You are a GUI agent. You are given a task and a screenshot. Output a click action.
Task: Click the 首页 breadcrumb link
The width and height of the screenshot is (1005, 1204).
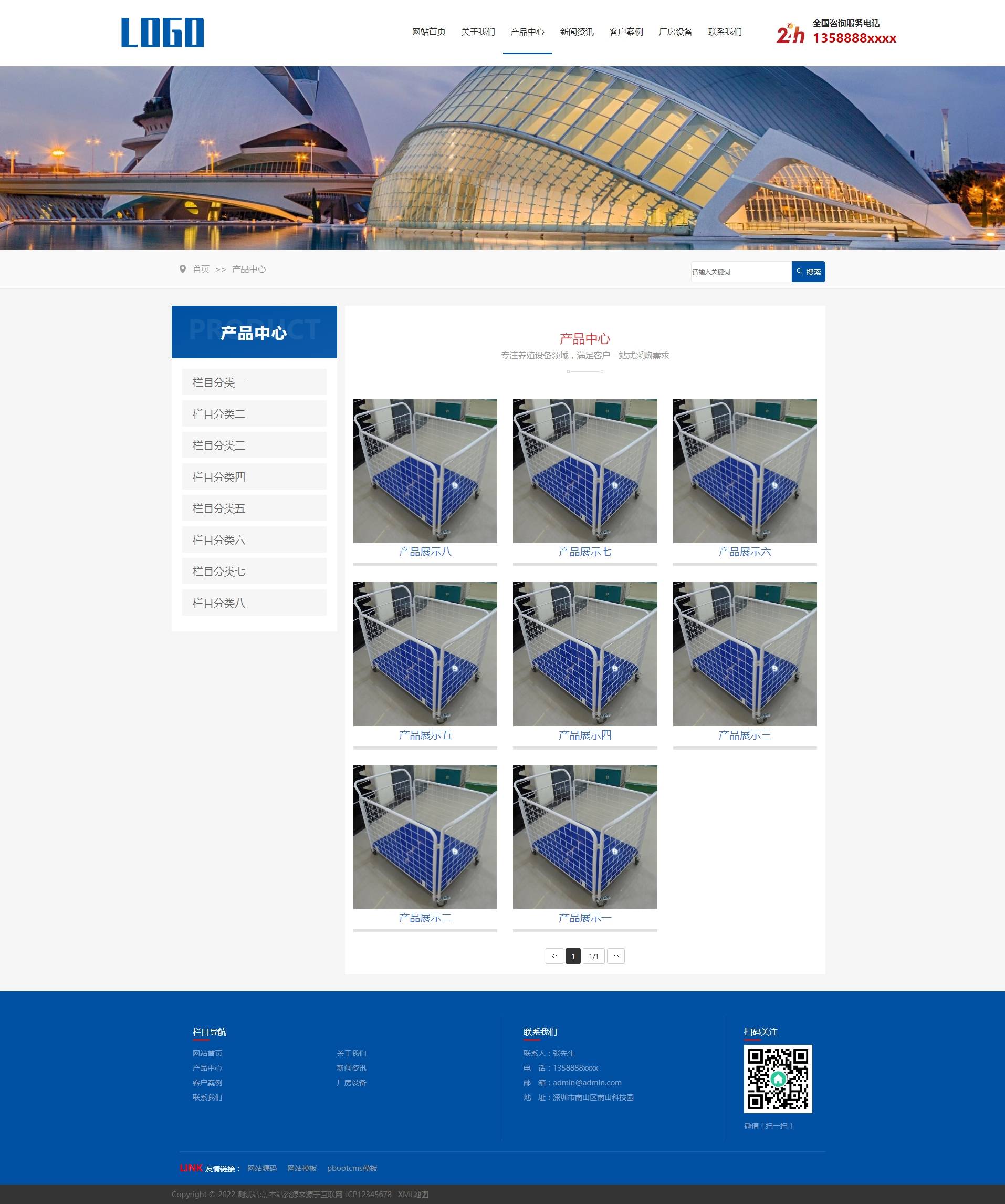coord(201,269)
